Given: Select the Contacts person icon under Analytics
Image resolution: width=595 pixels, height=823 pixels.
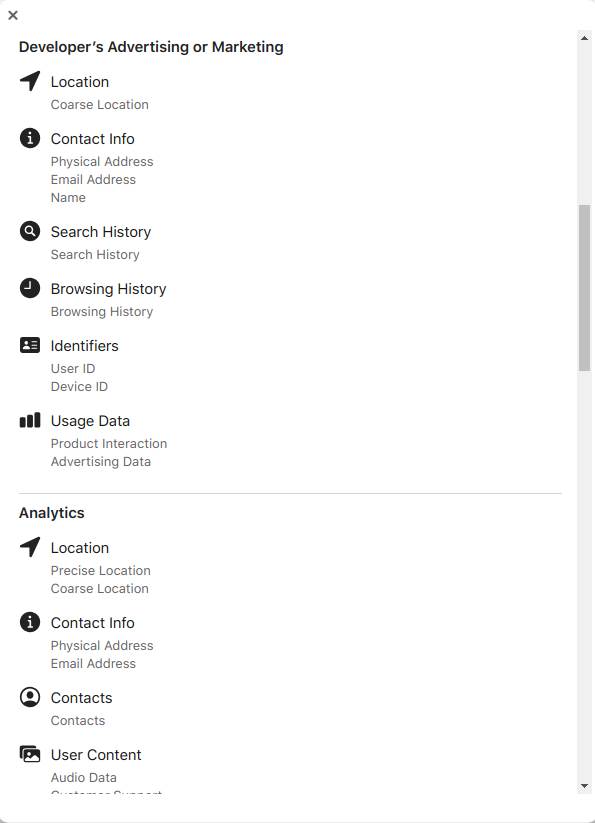Looking at the screenshot, I should pyautogui.click(x=29, y=697).
